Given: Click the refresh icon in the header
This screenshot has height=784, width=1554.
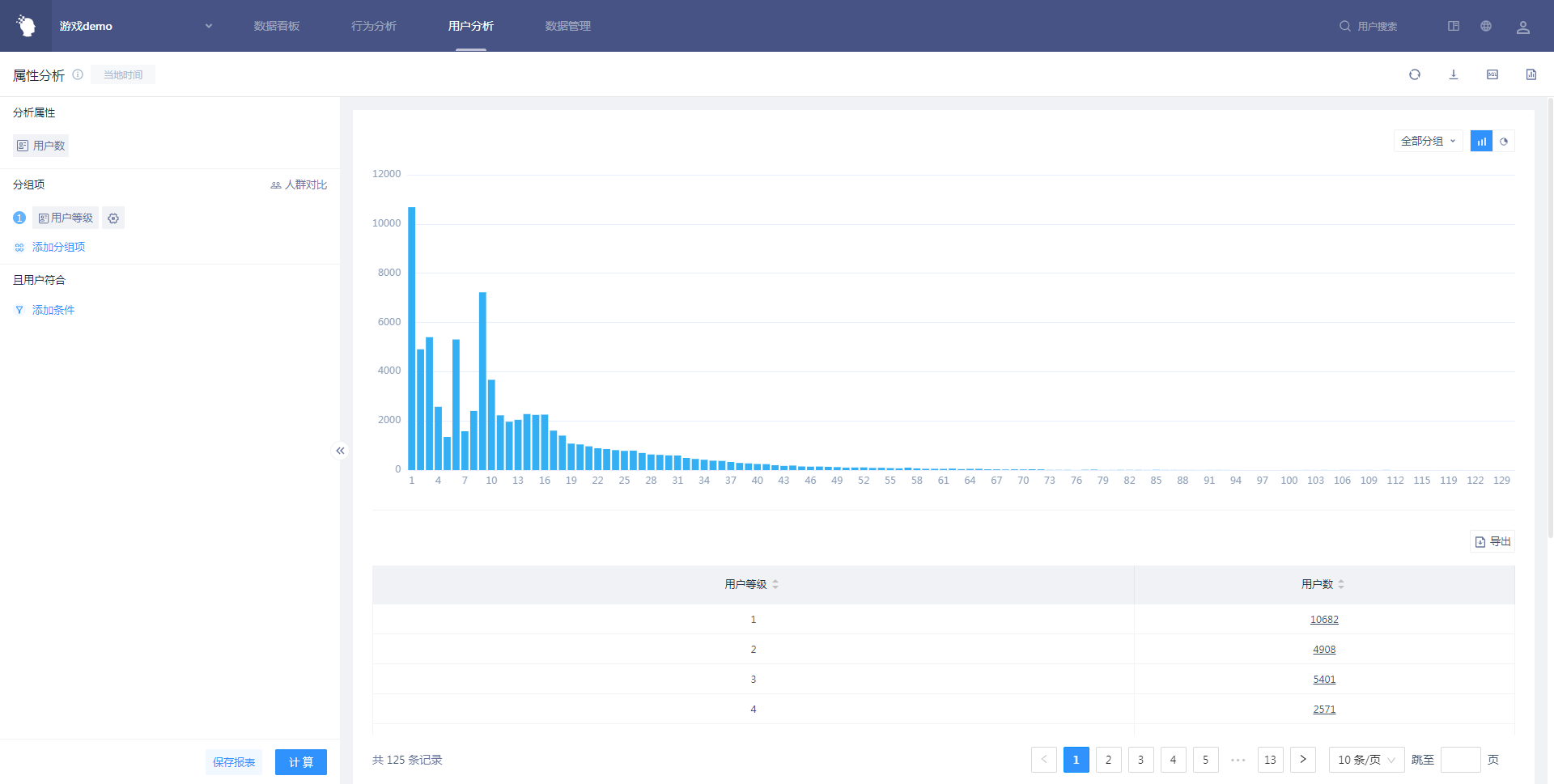Looking at the screenshot, I should click(x=1414, y=74).
